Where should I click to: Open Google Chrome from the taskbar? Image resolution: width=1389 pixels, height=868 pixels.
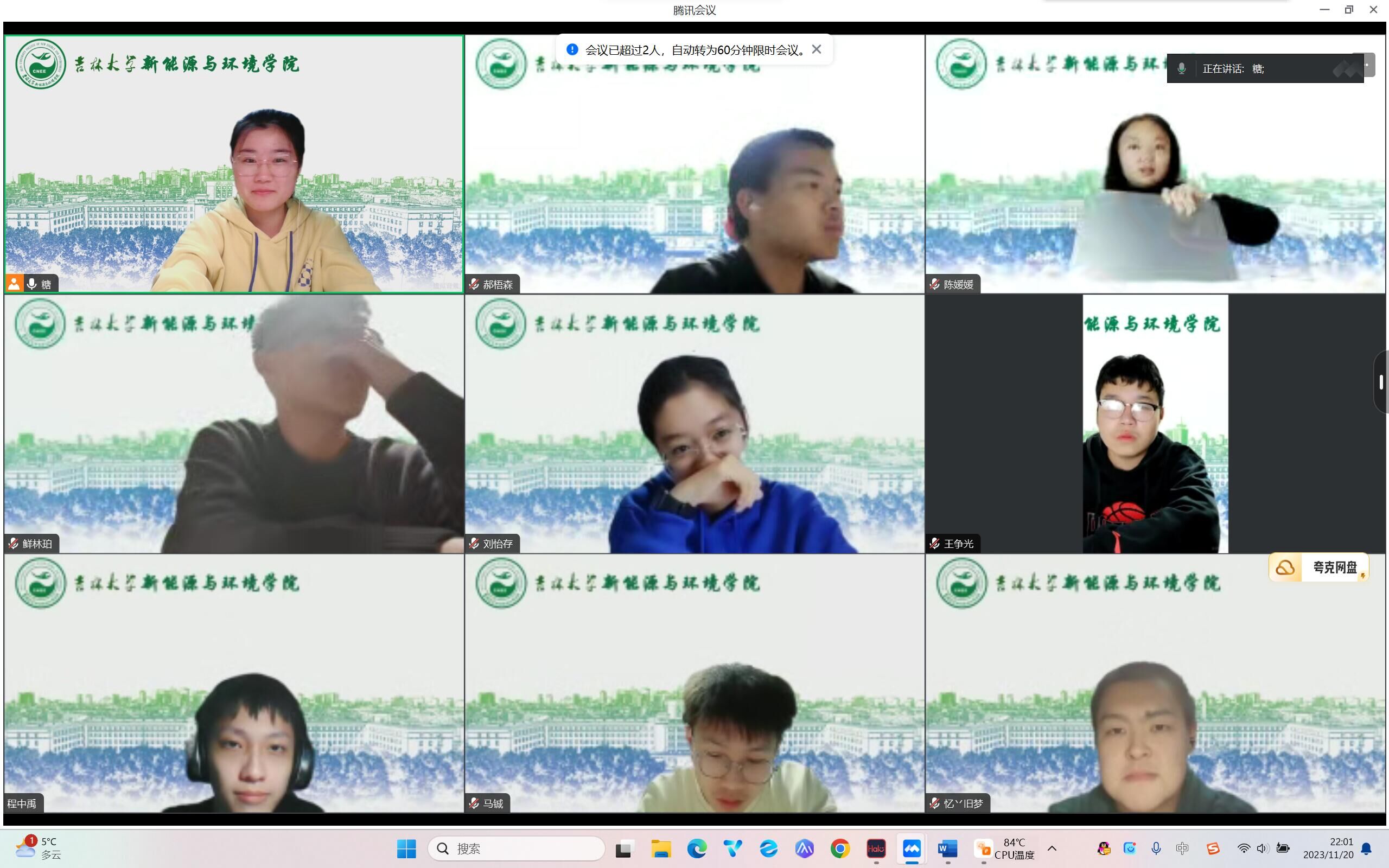840,848
